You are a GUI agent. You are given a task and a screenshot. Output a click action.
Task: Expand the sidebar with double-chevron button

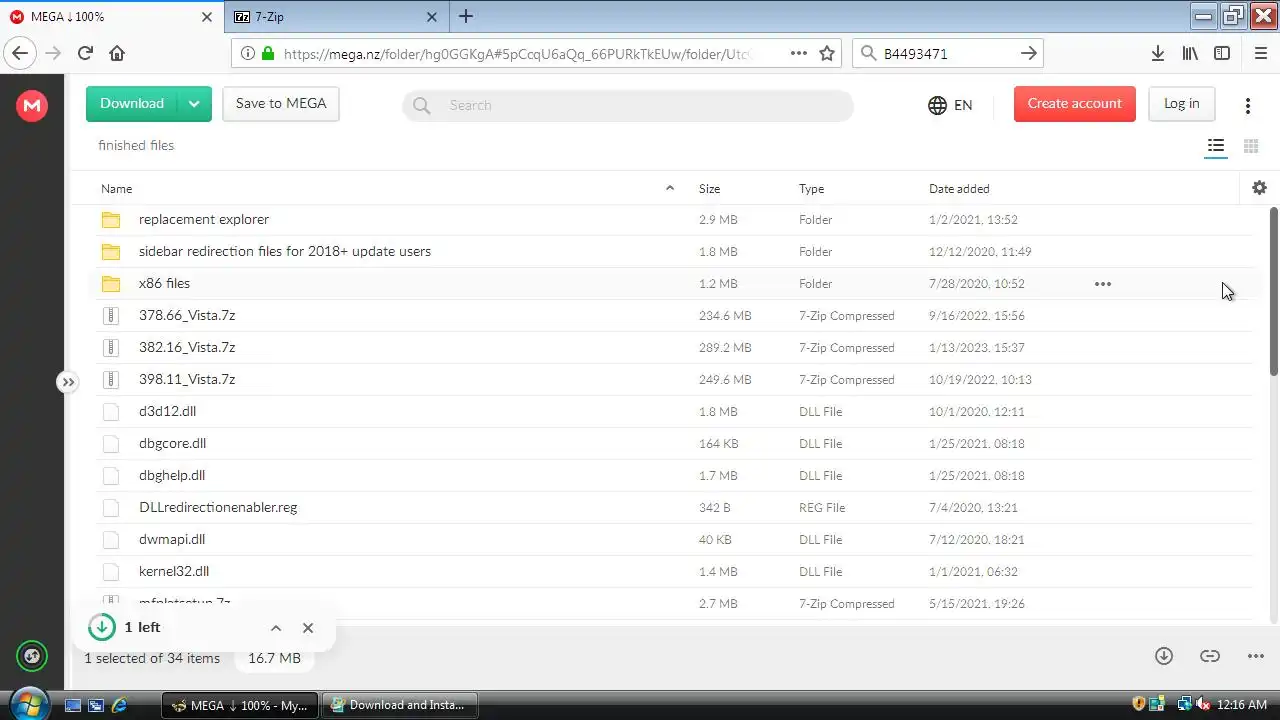tap(67, 382)
